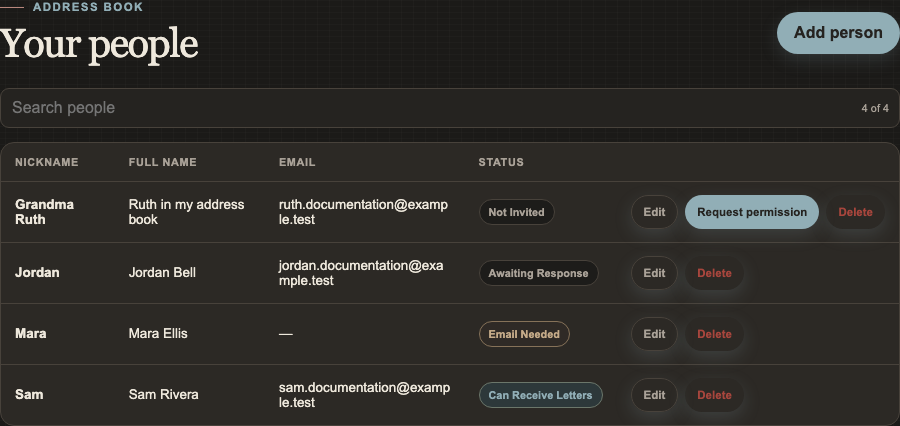900x426 pixels.
Task: Edit Grandma Ruth's entry
Action: point(654,212)
